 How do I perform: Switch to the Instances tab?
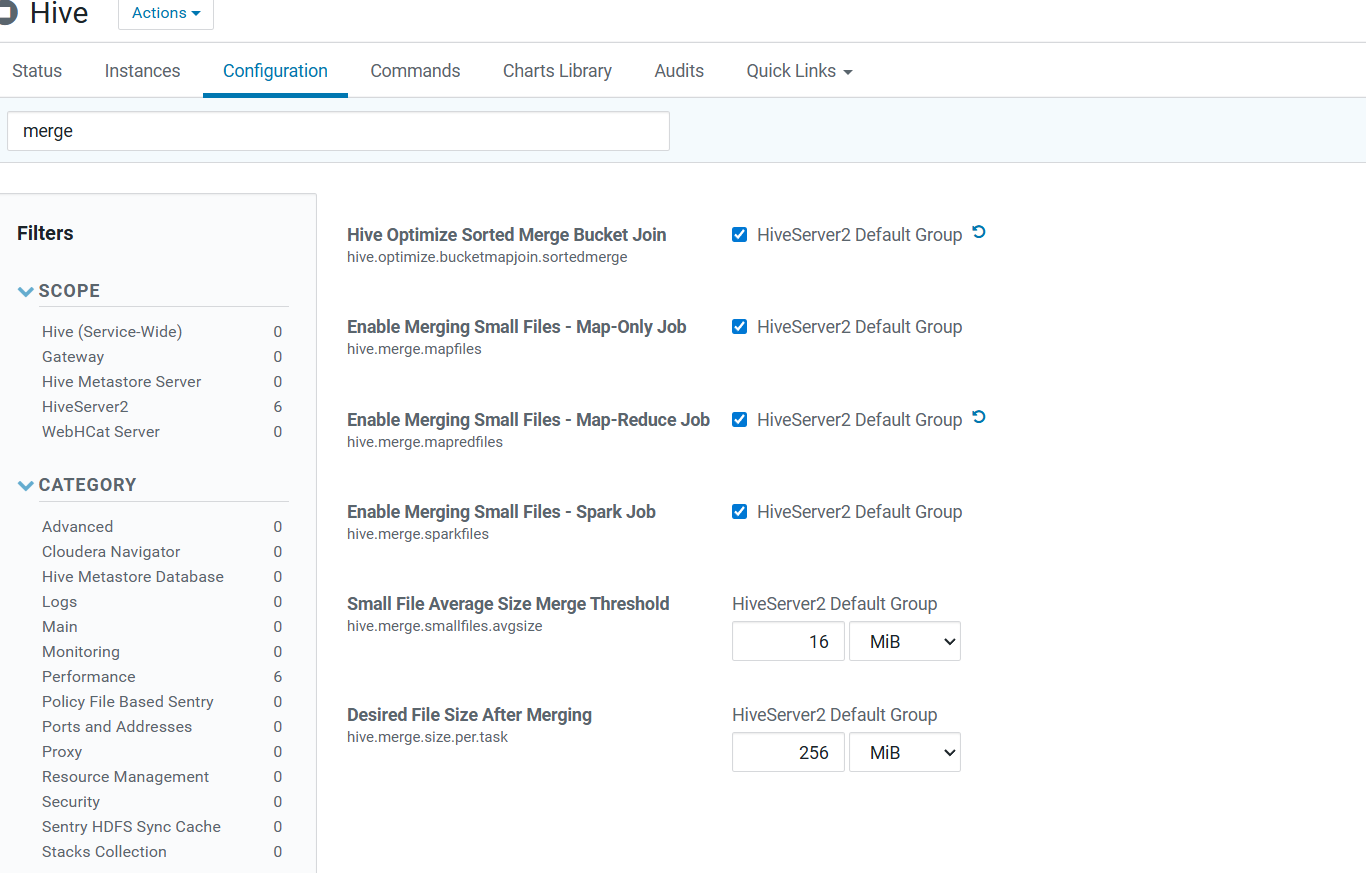pos(142,71)
